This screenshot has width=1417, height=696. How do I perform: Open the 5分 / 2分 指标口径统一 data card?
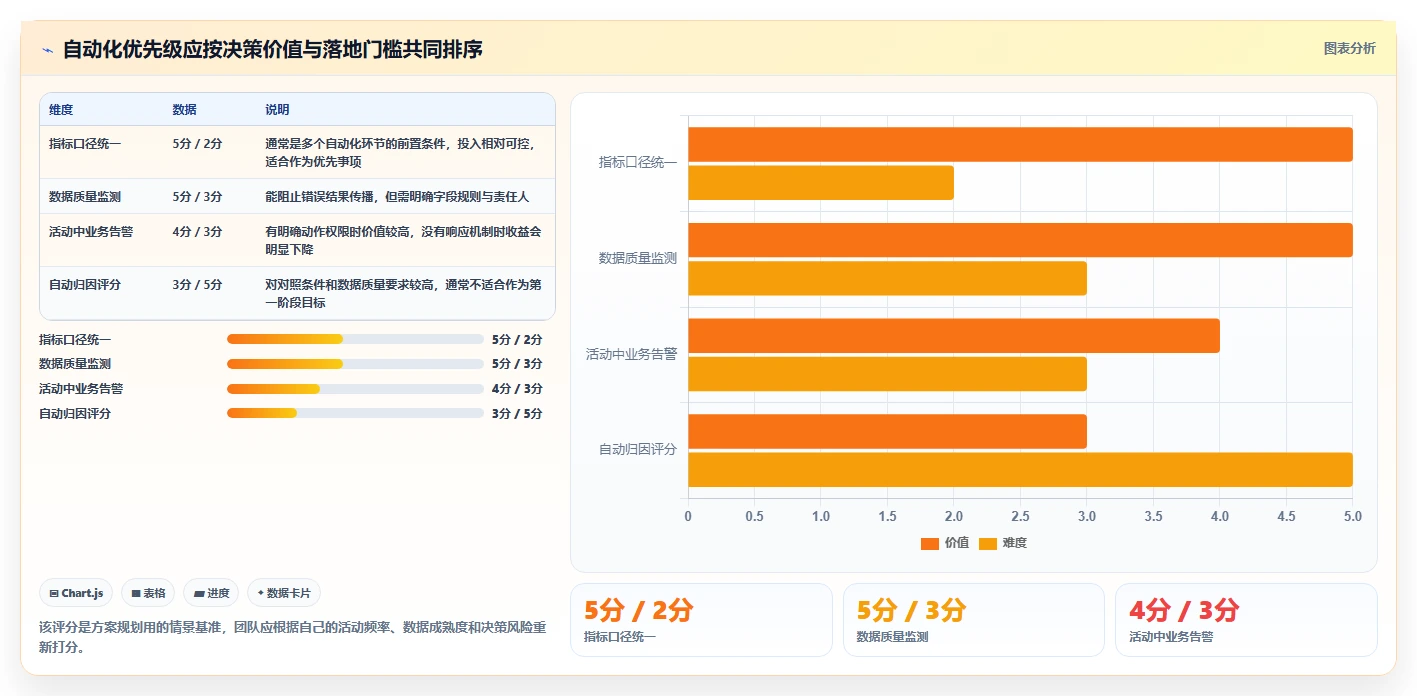701,620
